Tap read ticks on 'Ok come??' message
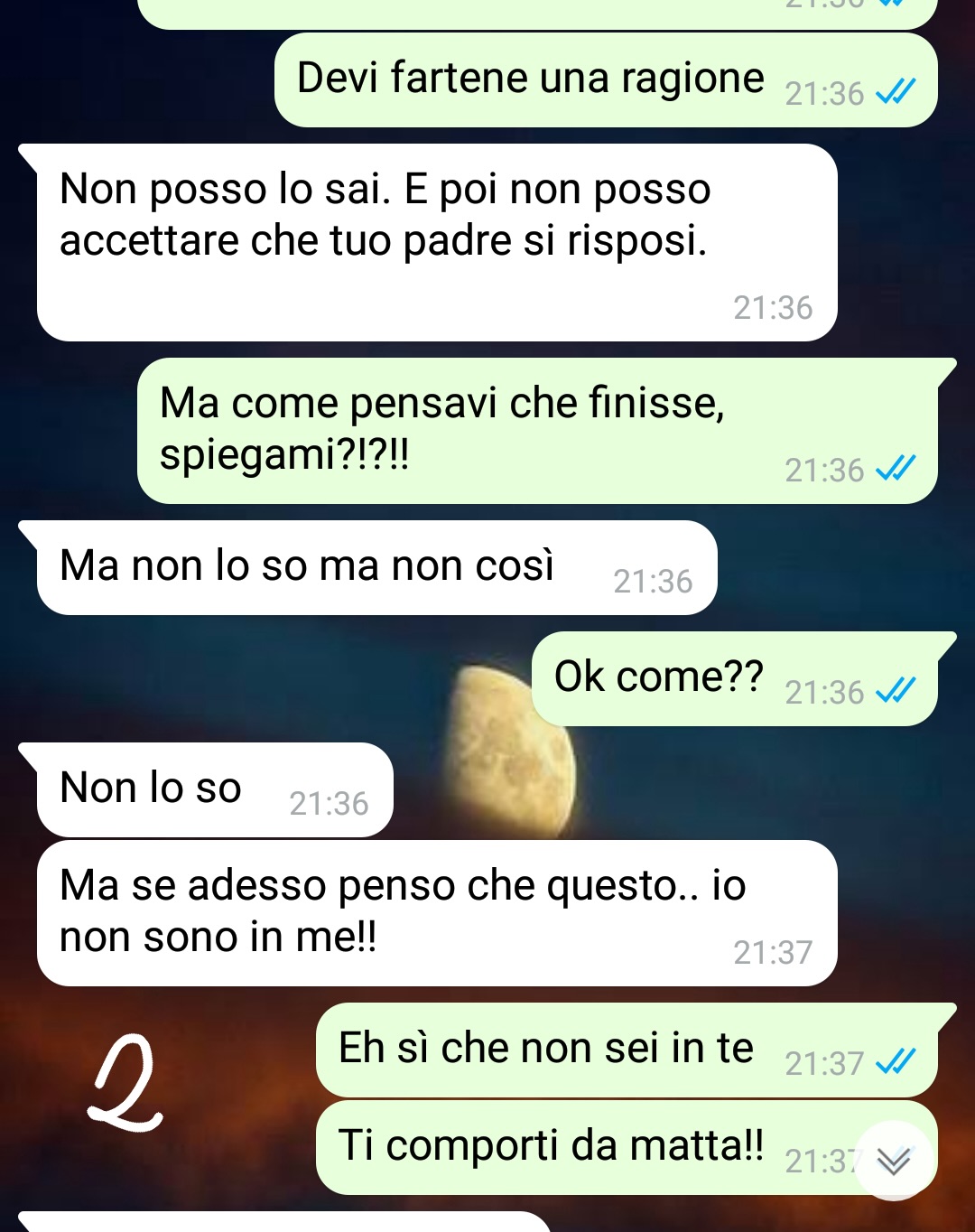Viewport: 975px width, 1232px height. coord(896,690)
